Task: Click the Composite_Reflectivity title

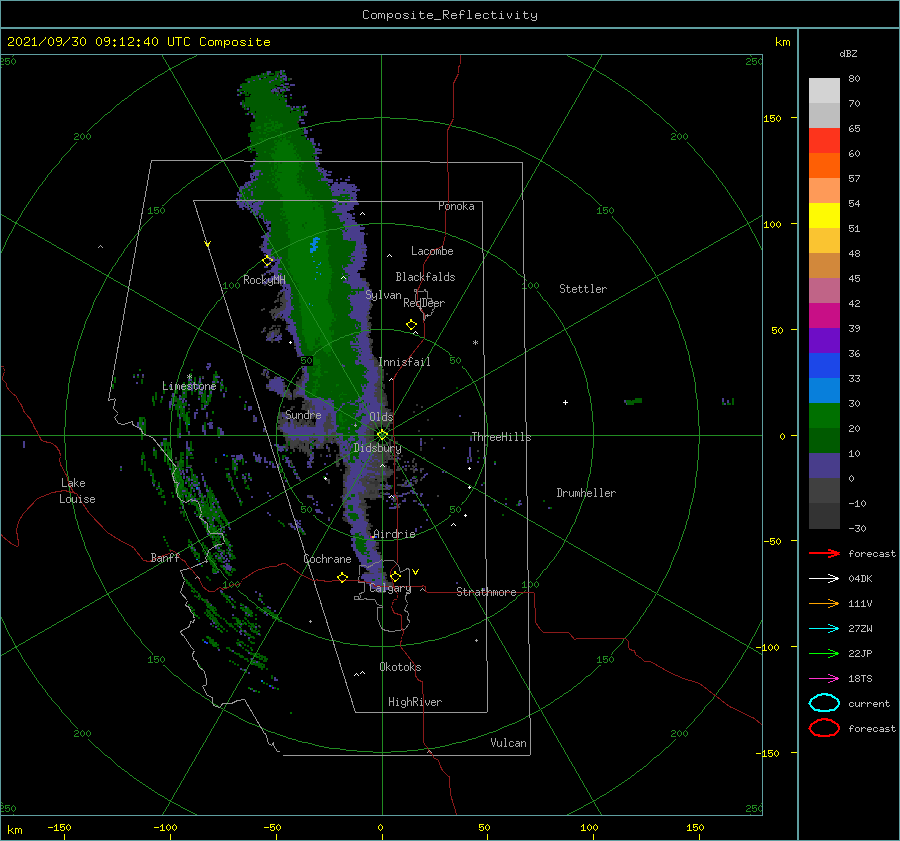Action: pos(450,15)
